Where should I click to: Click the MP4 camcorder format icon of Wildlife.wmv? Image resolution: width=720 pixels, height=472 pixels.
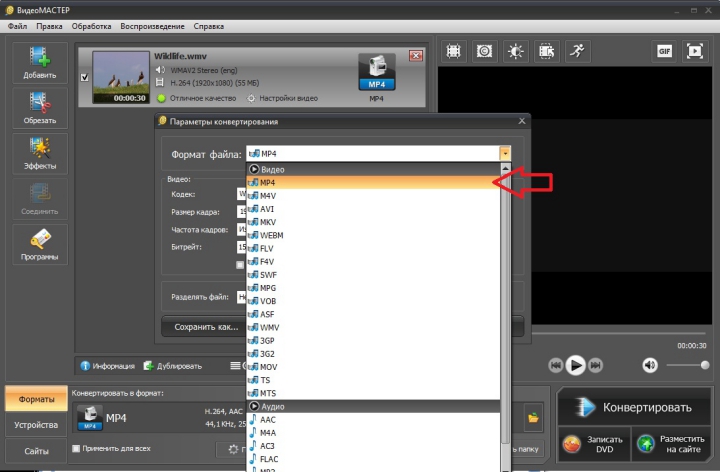(x=377, y=72)
